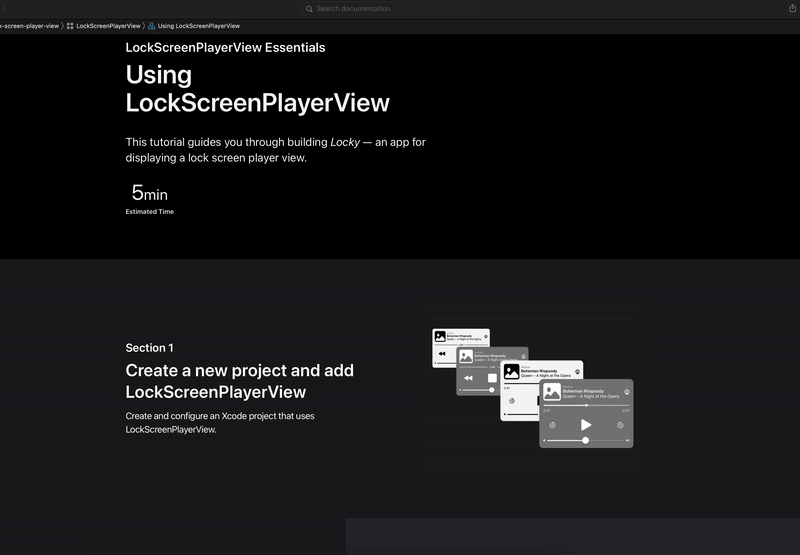Select the Using LockScreenPlayerView breadcrumb
The width and height of the screenshot is (800, 555).
tap(198, 26)
